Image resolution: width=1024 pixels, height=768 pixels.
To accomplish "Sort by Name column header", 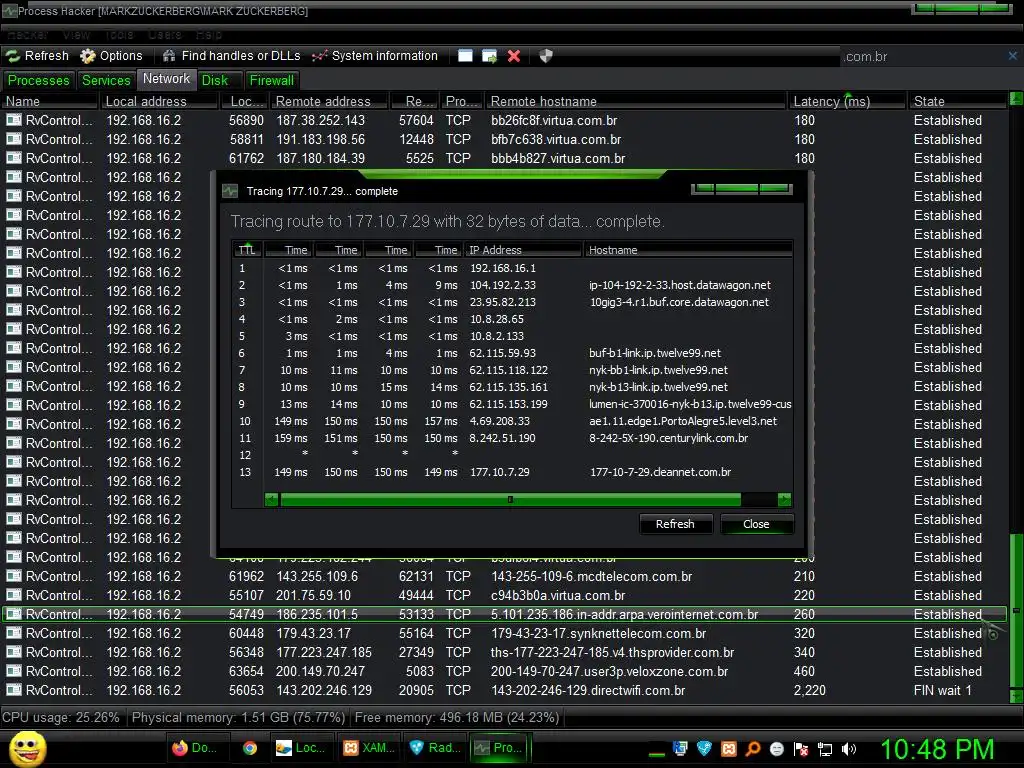I will pos(50,101).
